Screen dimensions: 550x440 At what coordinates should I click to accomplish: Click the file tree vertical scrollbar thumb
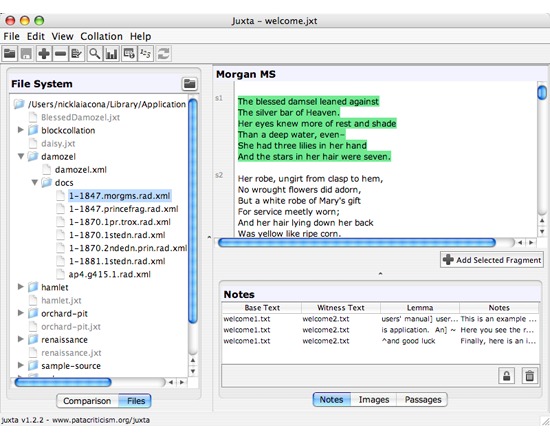193,211
